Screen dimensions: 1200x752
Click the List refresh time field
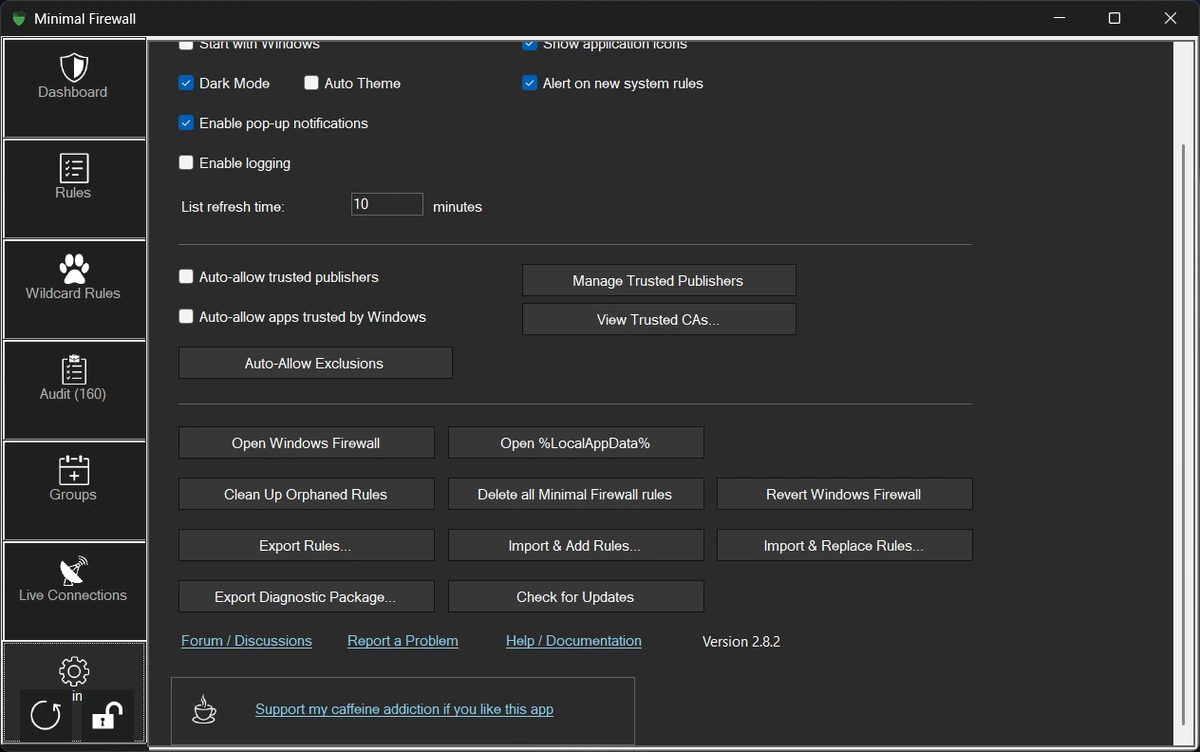pyautogui.click(x=387, y=204)
